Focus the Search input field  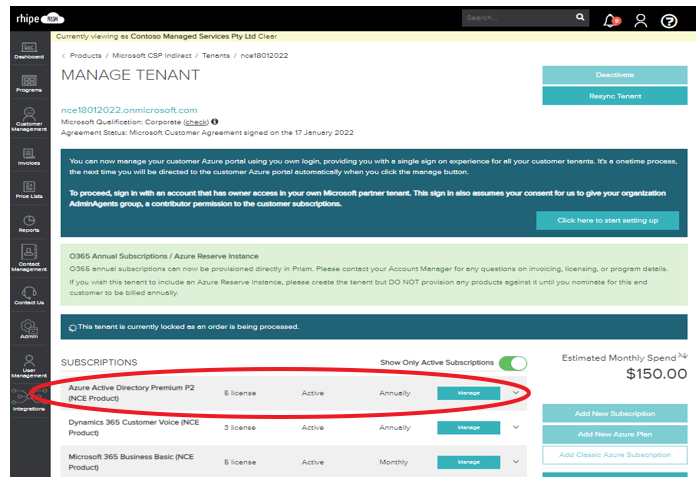click(x=519, y=18)
